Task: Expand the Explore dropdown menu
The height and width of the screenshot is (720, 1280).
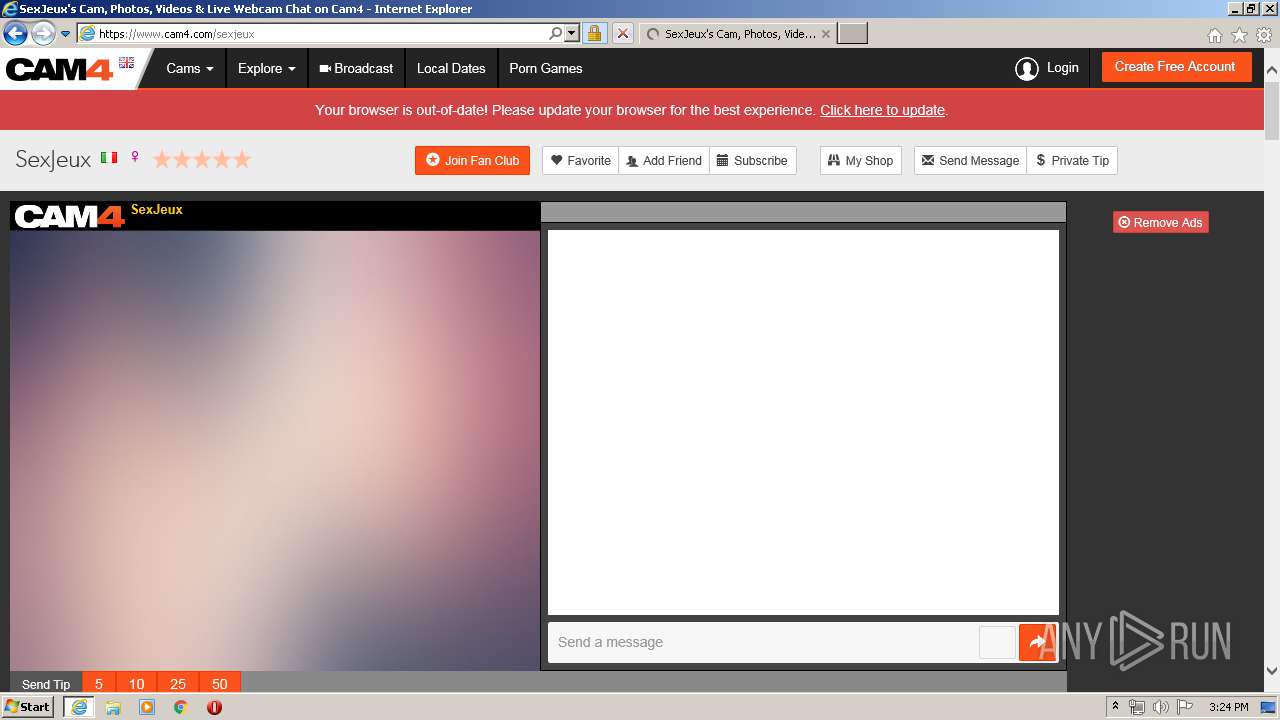Action: point(266,69)
